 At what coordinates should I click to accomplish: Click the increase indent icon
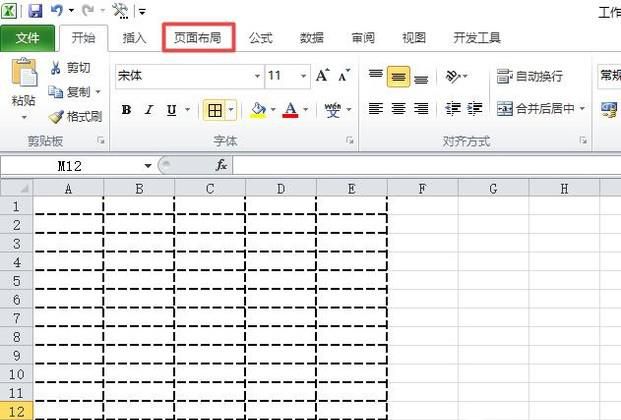click(x=474, y=108)
